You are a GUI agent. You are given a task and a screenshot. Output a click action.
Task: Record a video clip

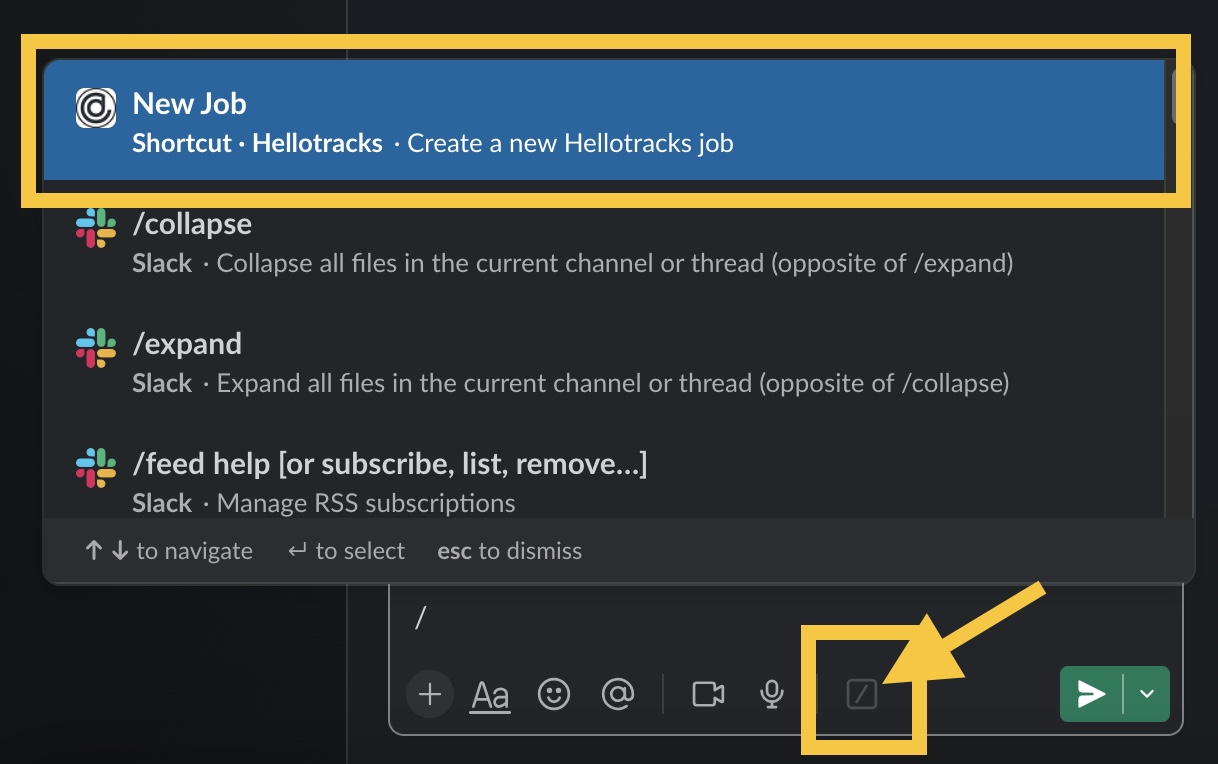(x=708, y=694)
